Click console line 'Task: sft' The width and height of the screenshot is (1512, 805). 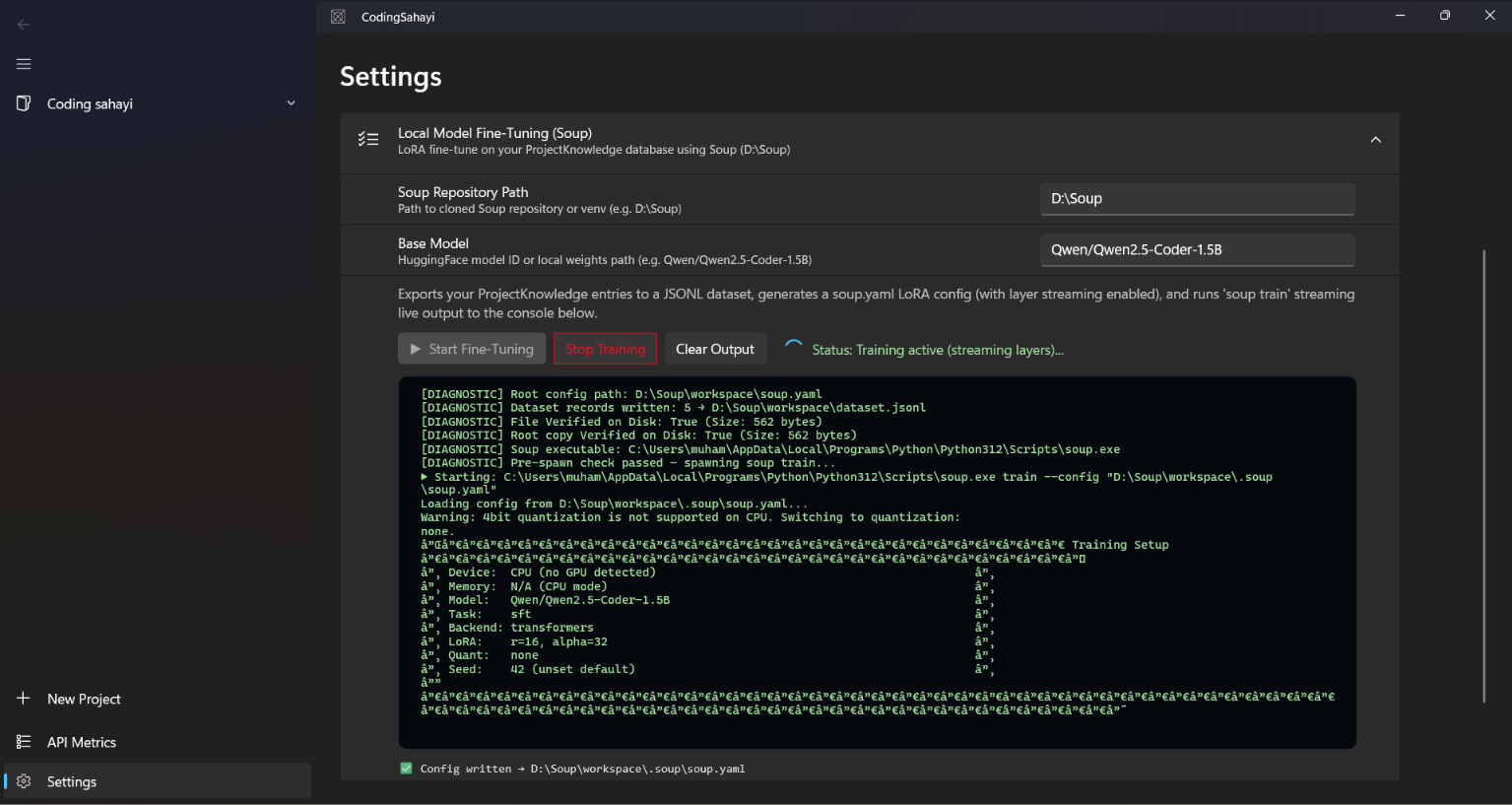[x=490, y=614]
